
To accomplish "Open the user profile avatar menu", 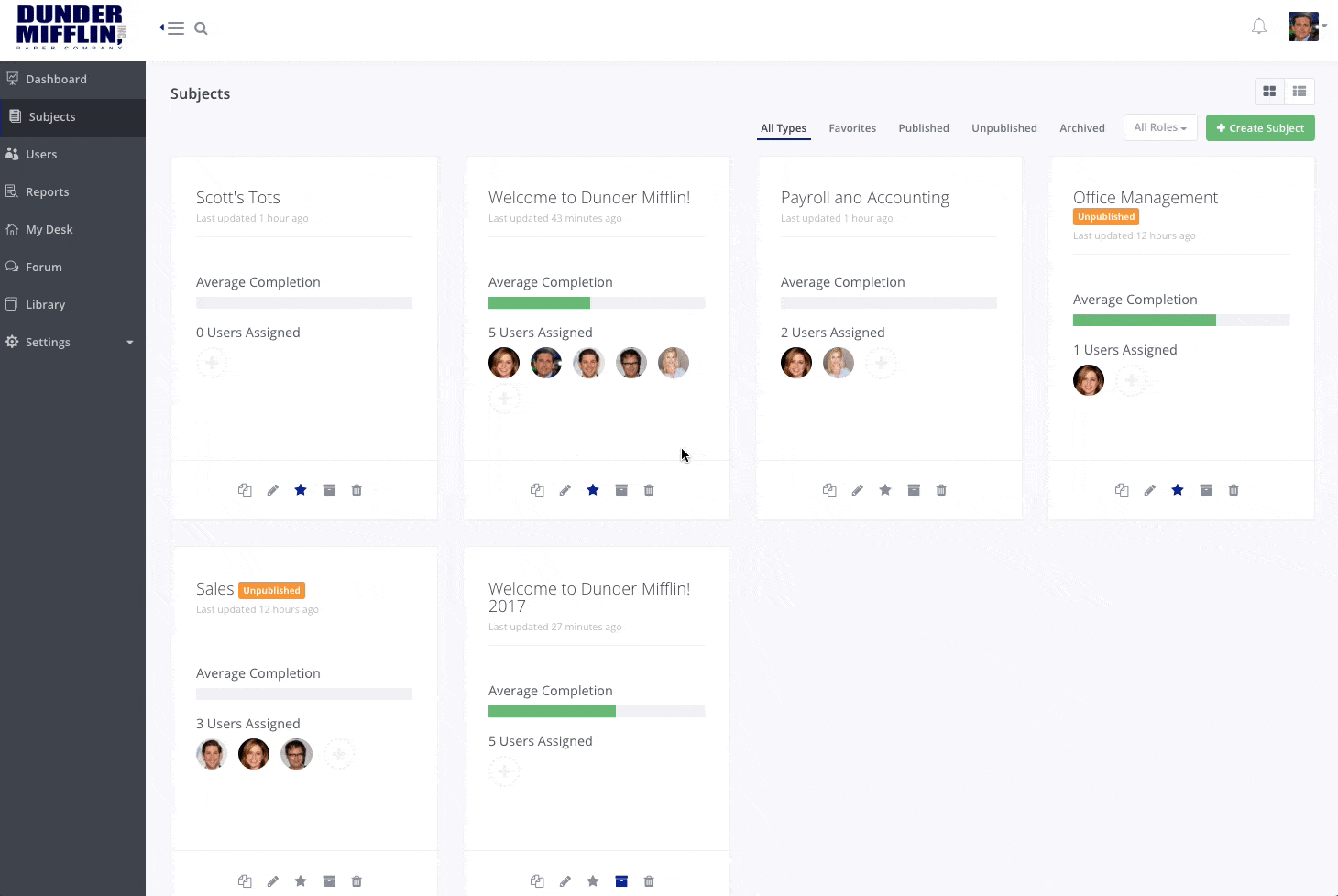I will click(1303, 27).
